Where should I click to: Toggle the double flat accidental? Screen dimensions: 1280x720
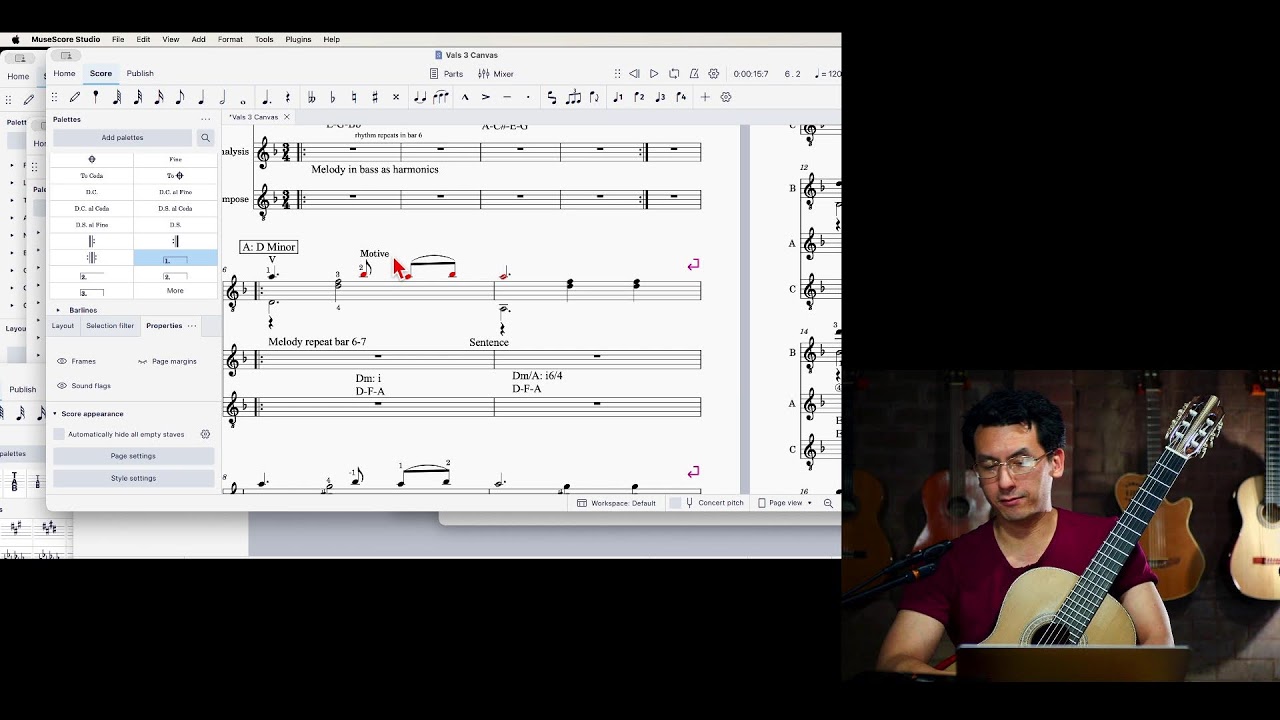[x=312, y=97]
